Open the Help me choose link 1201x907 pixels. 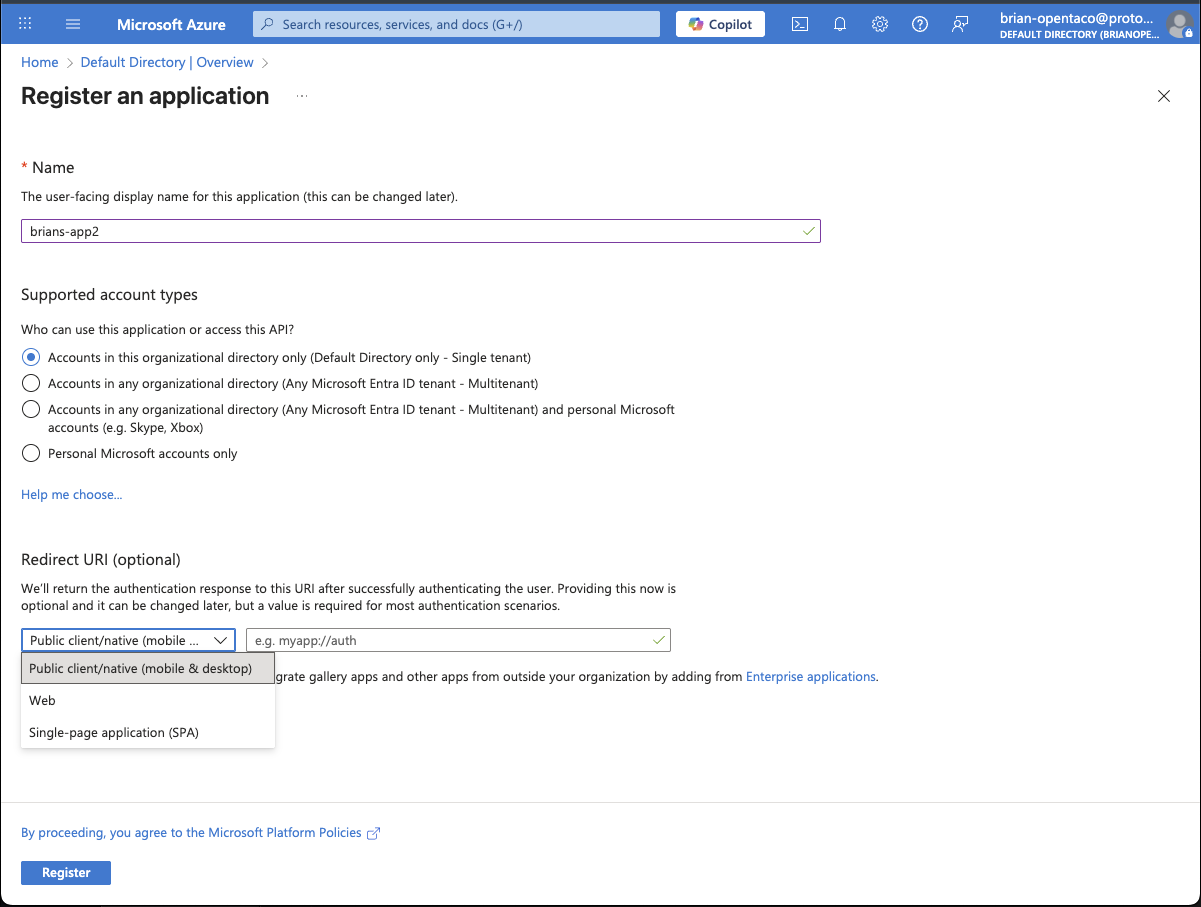(71, 494)
